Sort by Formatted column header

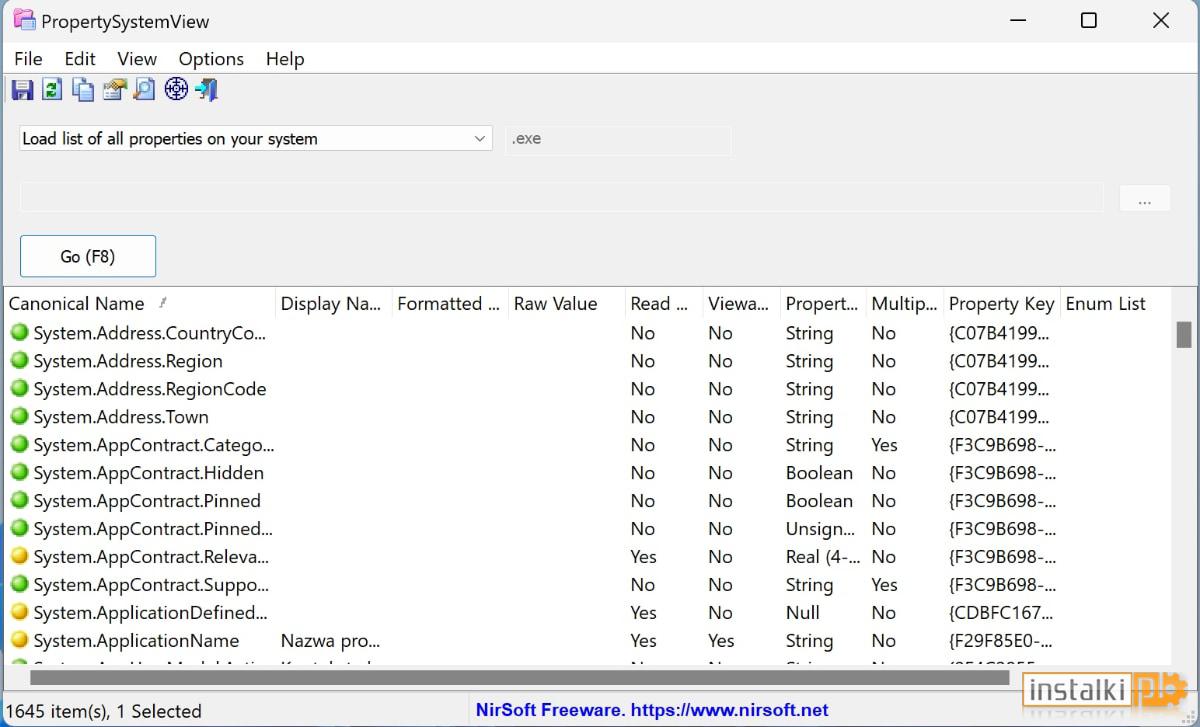tap(450, 304)
